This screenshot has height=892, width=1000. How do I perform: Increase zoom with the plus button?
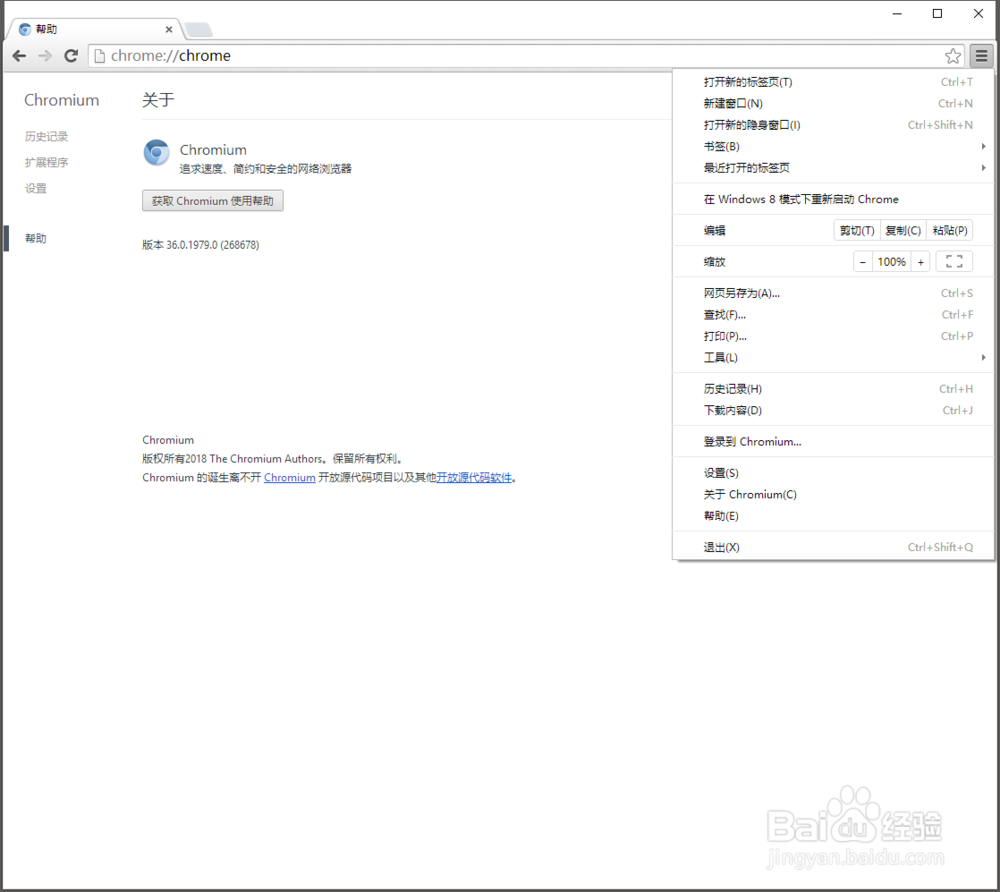coord(920,261)
